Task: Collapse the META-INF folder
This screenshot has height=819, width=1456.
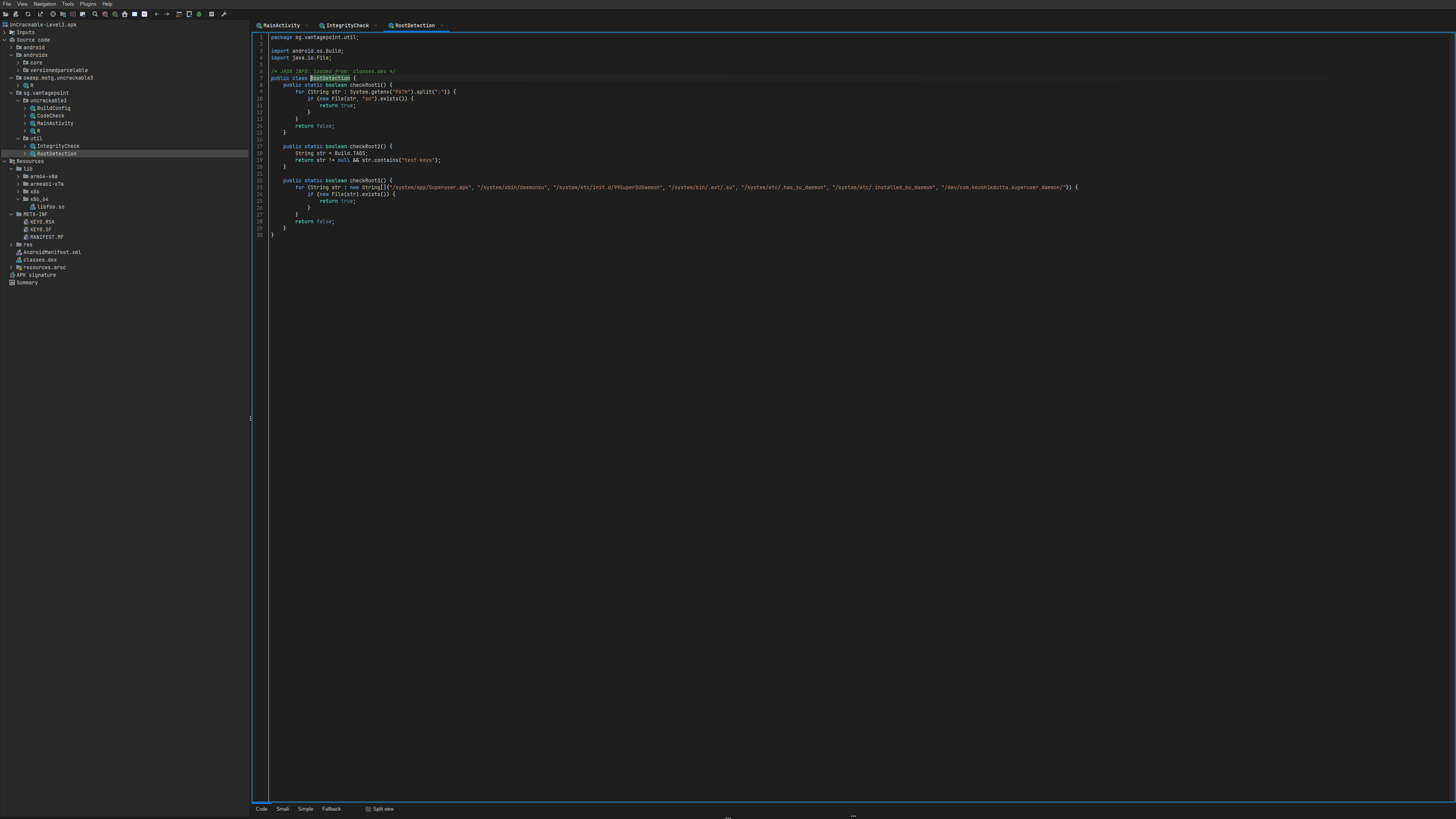Action: (11, 215)
